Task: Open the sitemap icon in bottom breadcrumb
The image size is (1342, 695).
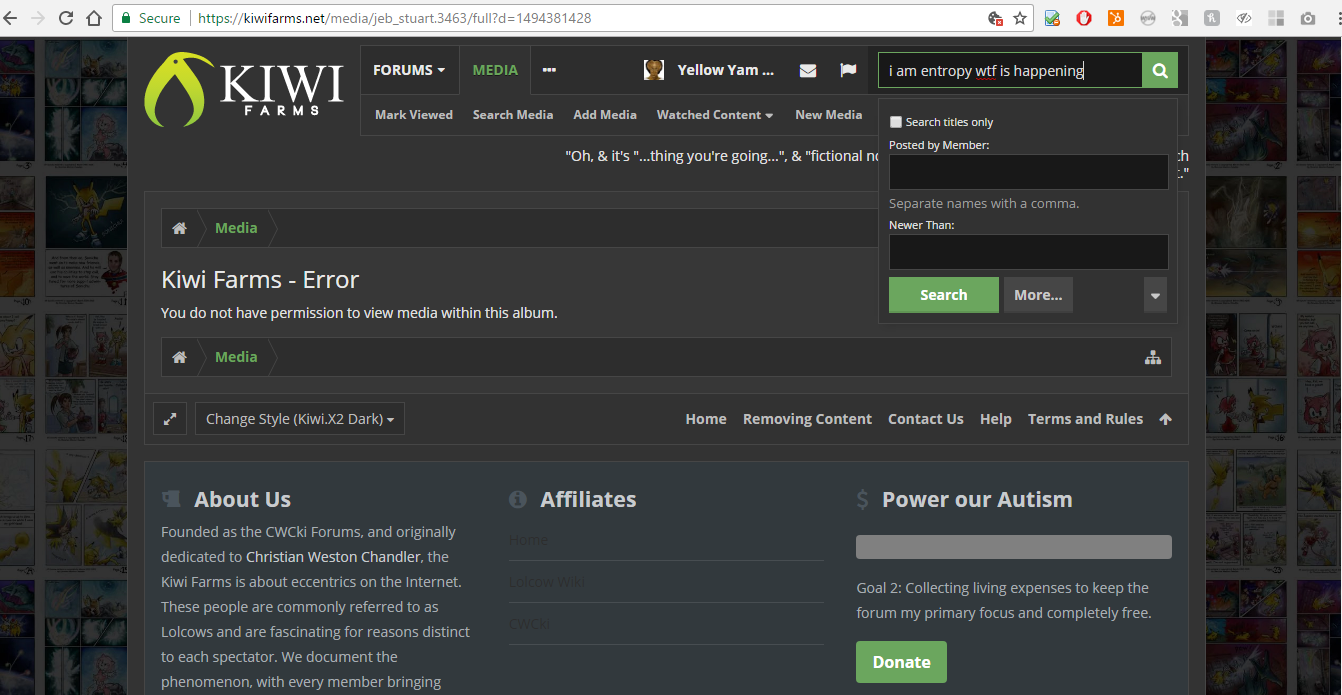Action: click(x=1153, y=357)
